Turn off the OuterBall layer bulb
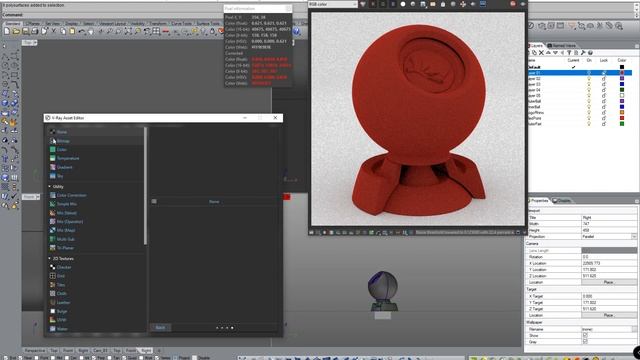The width and height of the screenshot is (640, 360). pyautogui.click(x=589, y=101)
